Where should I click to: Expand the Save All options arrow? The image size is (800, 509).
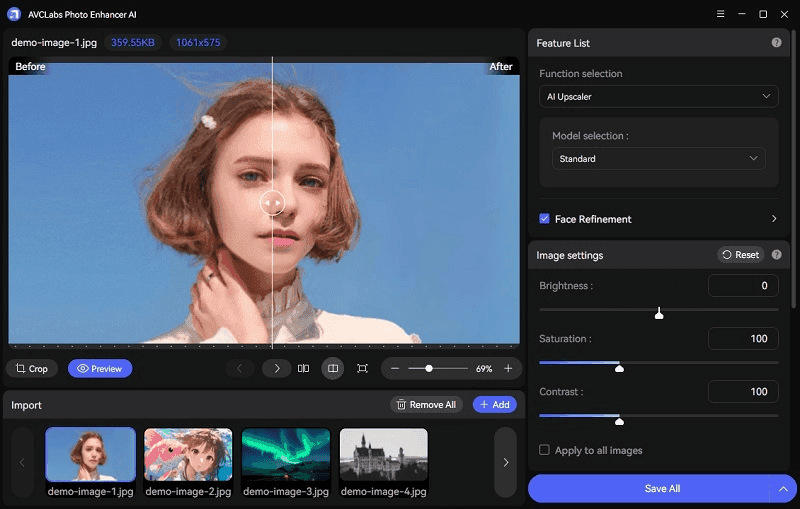(x=783, y=489)
